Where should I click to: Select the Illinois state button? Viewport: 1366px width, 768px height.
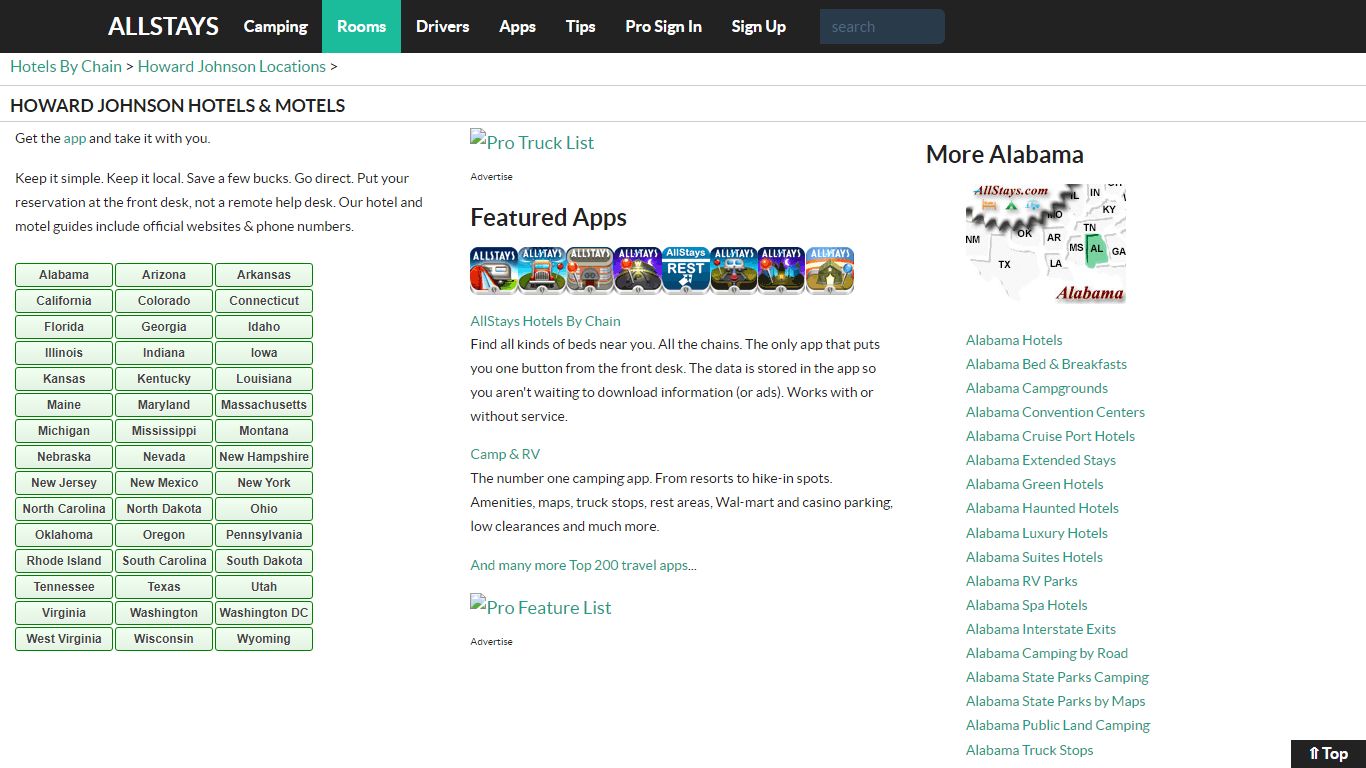coord(64,353)
